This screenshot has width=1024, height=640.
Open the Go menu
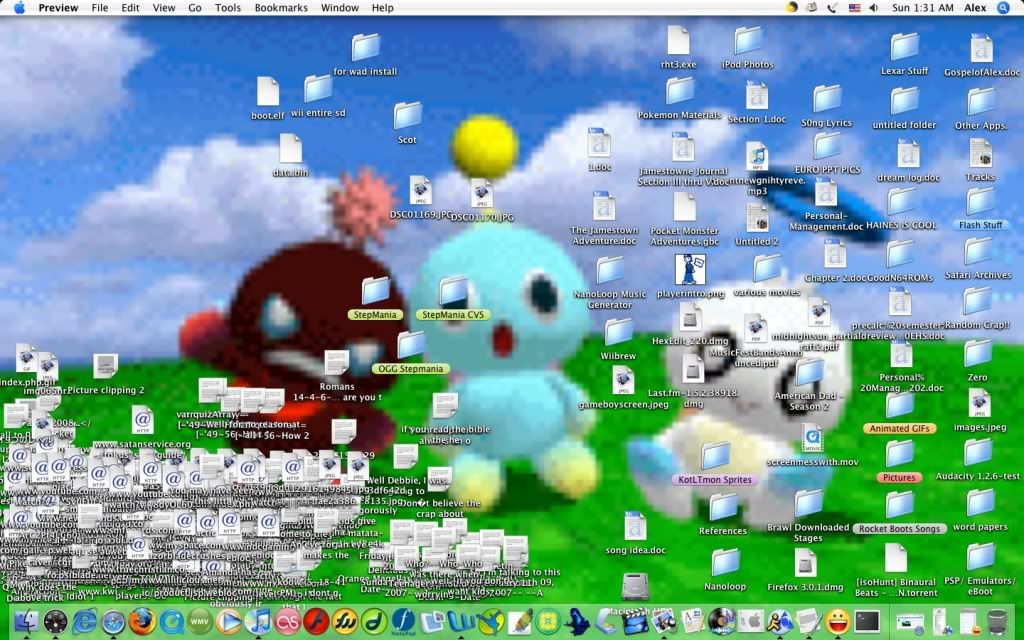(x=195, y=8)
